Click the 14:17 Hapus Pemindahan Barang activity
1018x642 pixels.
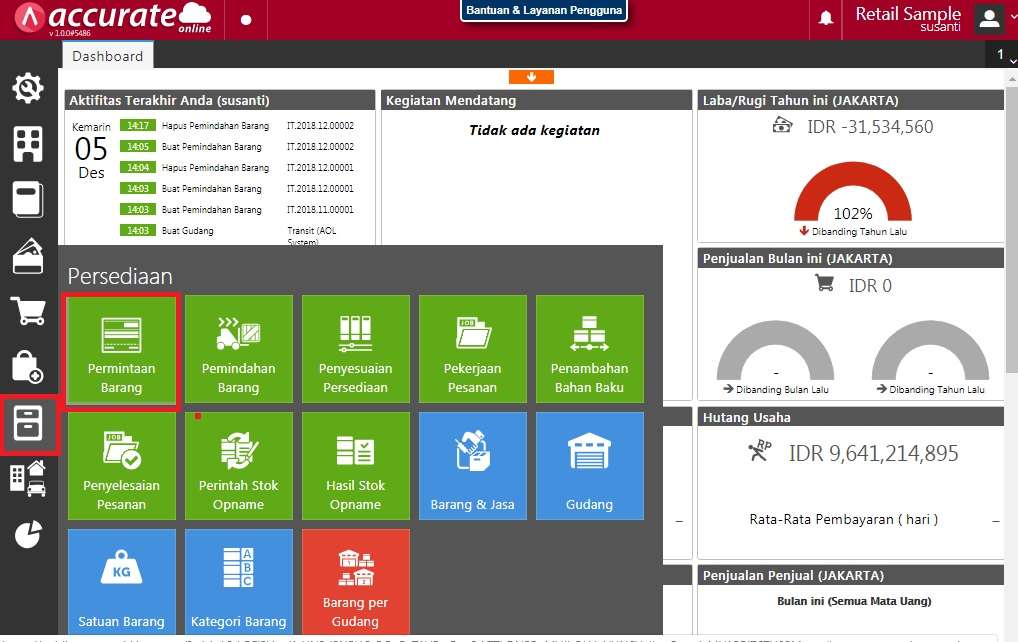coord(237,126)
